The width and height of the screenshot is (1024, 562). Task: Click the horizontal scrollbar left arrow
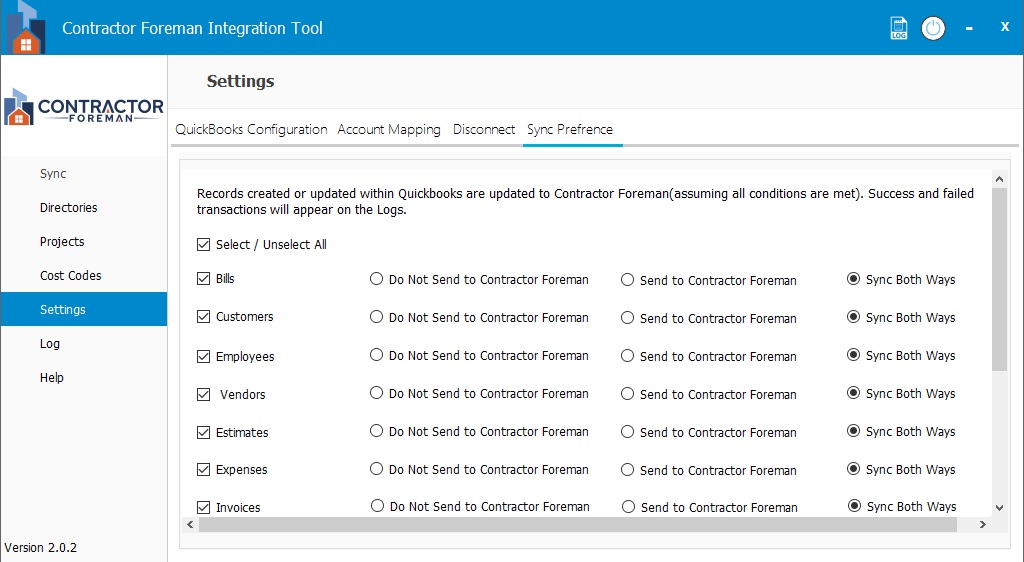pyautogui.click(x=190, y=524)
